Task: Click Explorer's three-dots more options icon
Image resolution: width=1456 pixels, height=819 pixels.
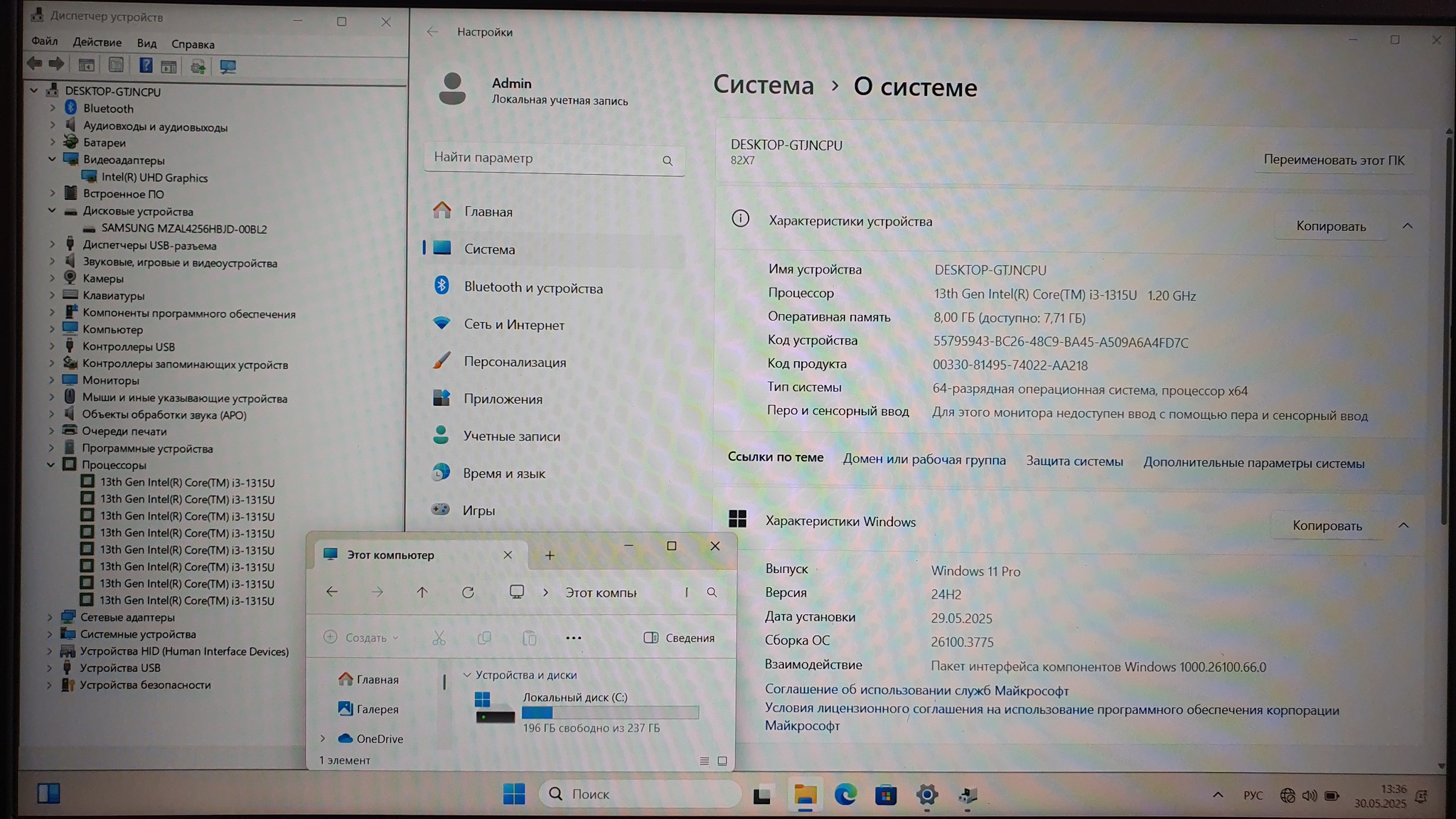Action: pos(573,638)
